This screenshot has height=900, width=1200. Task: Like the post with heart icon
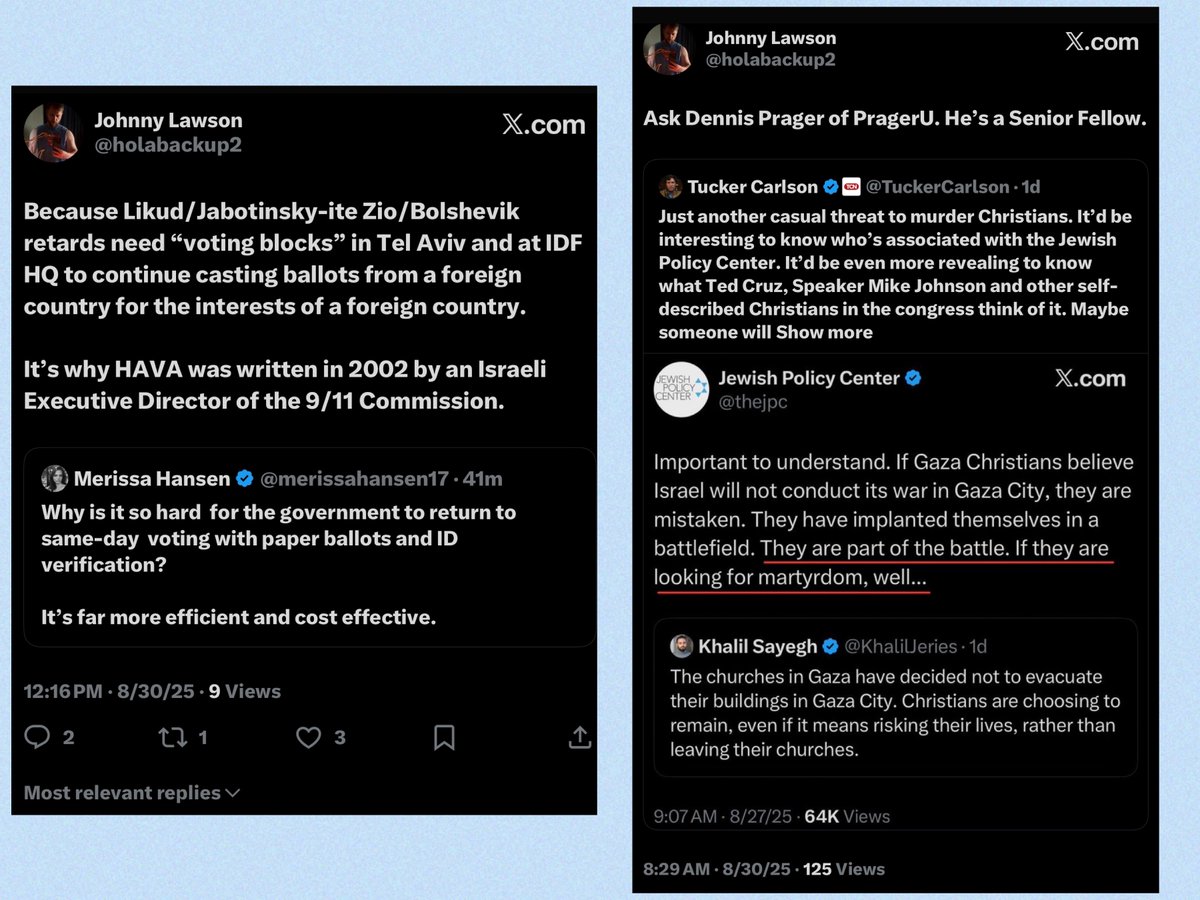[x=309, y=738]
